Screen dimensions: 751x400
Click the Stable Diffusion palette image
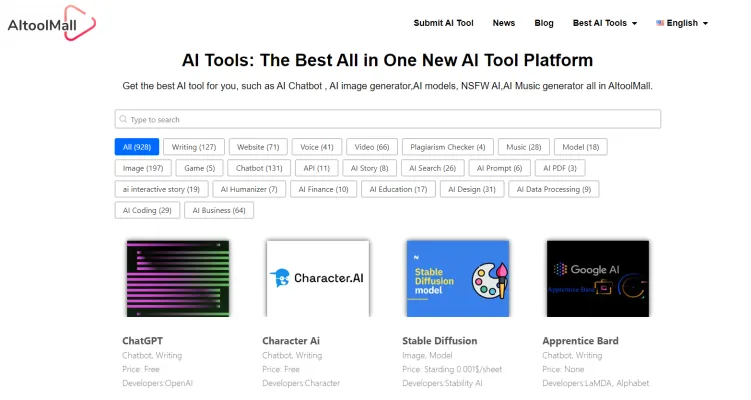tap(457, 278)
